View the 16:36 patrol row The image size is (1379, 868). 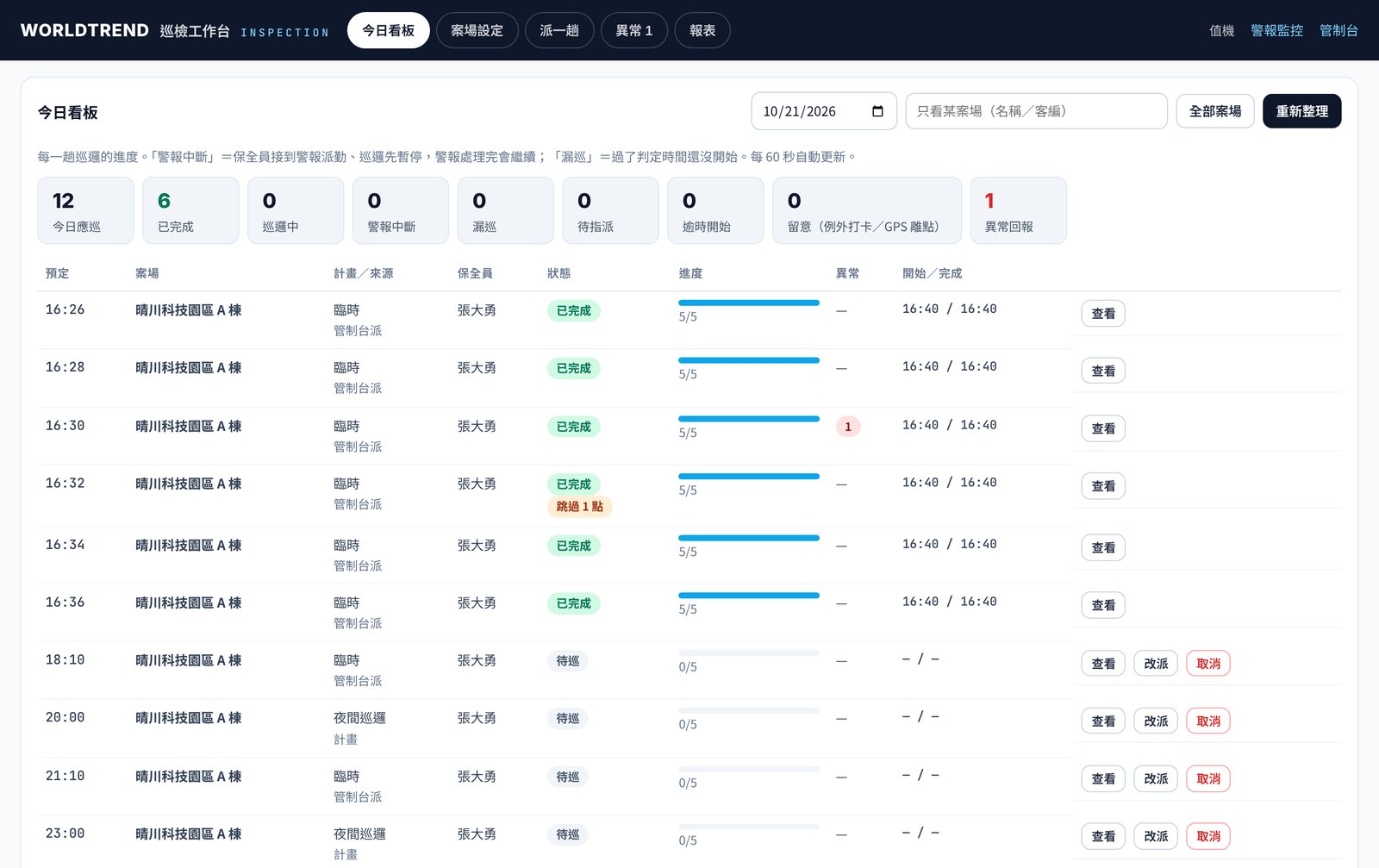click(1103, 605)
